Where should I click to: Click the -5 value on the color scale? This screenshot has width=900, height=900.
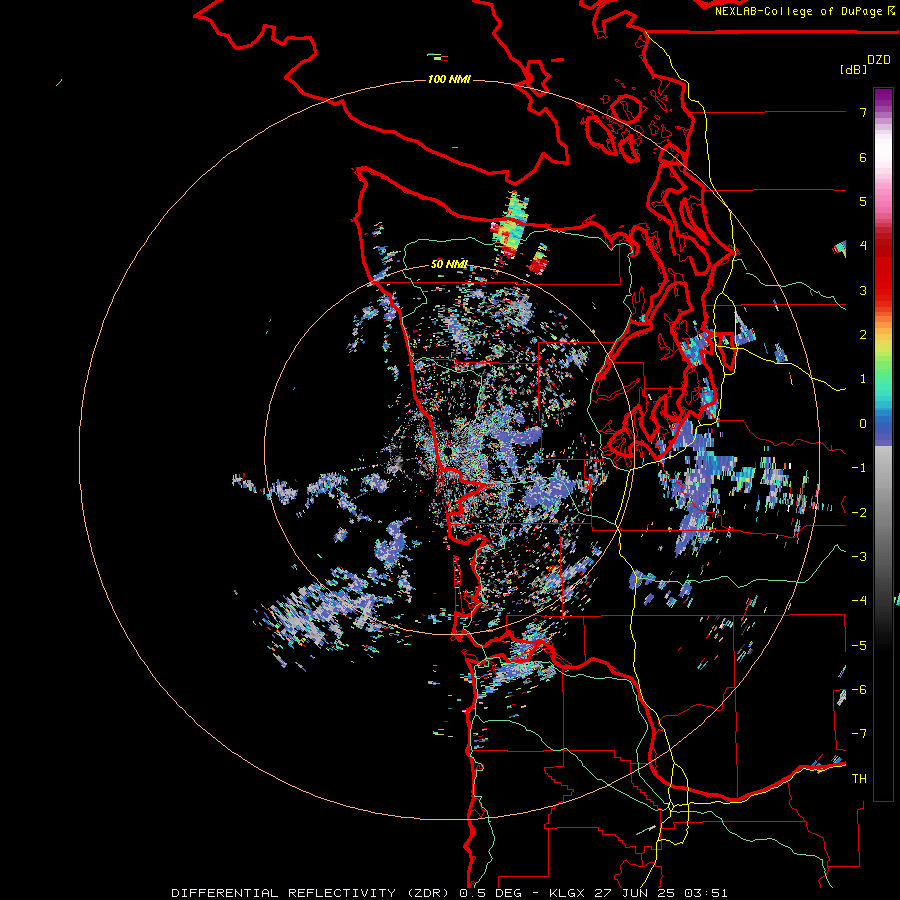pyautogui.click(x=859, y=645)
